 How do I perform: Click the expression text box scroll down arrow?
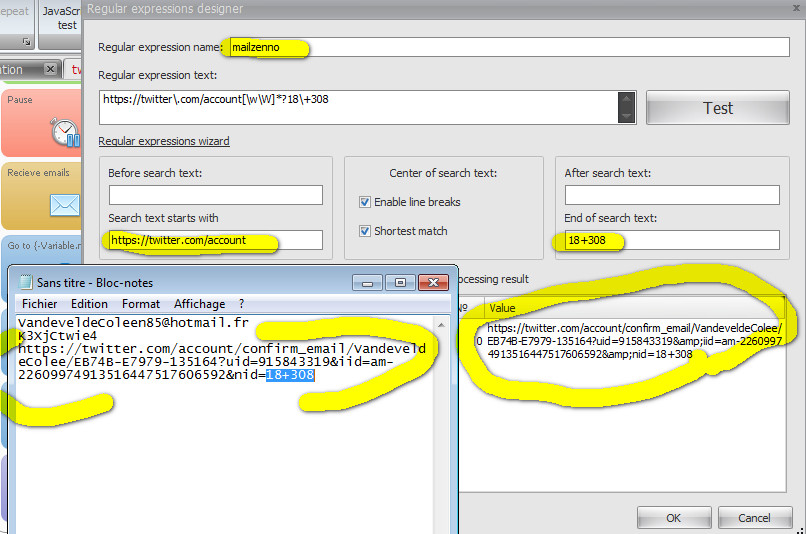point(627,116)
